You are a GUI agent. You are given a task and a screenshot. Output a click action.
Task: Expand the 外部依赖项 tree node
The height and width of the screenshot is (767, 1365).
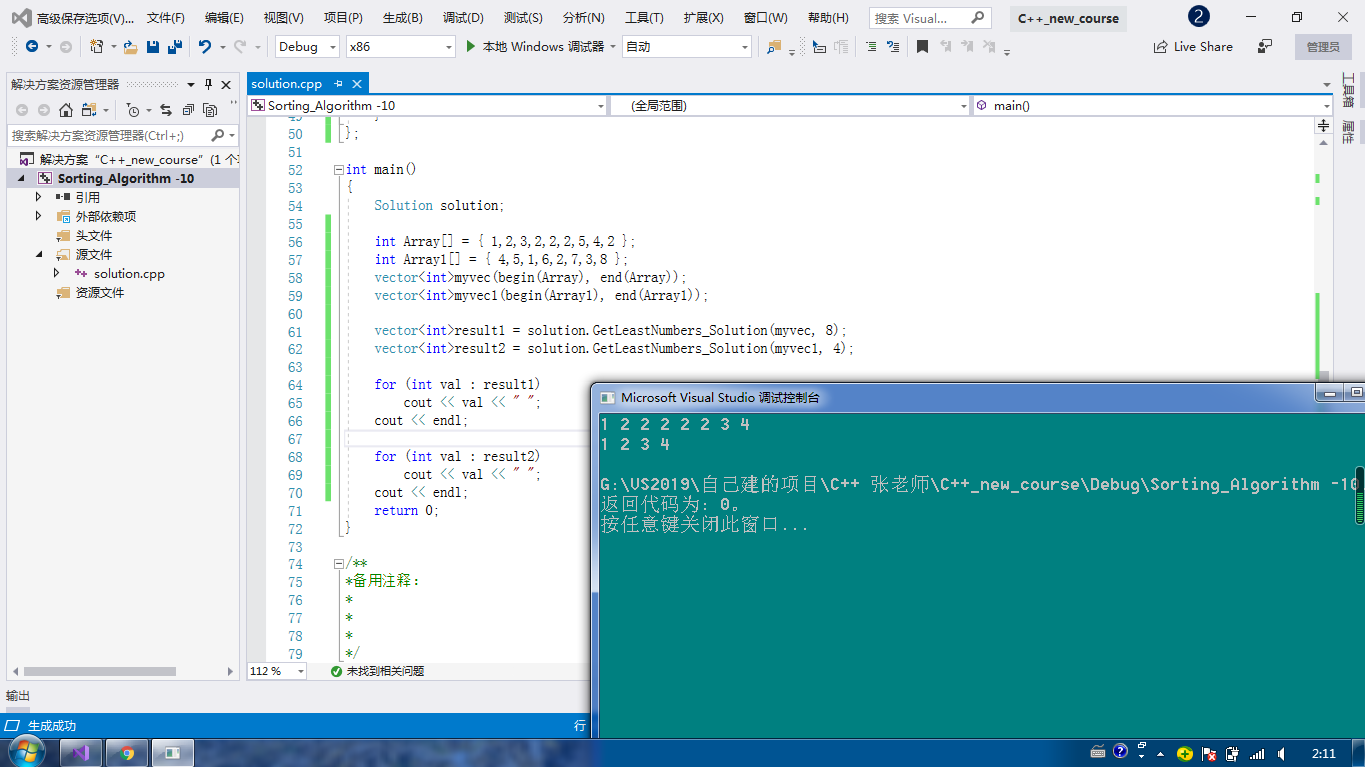pyautogui.click(x=39, y=216)
